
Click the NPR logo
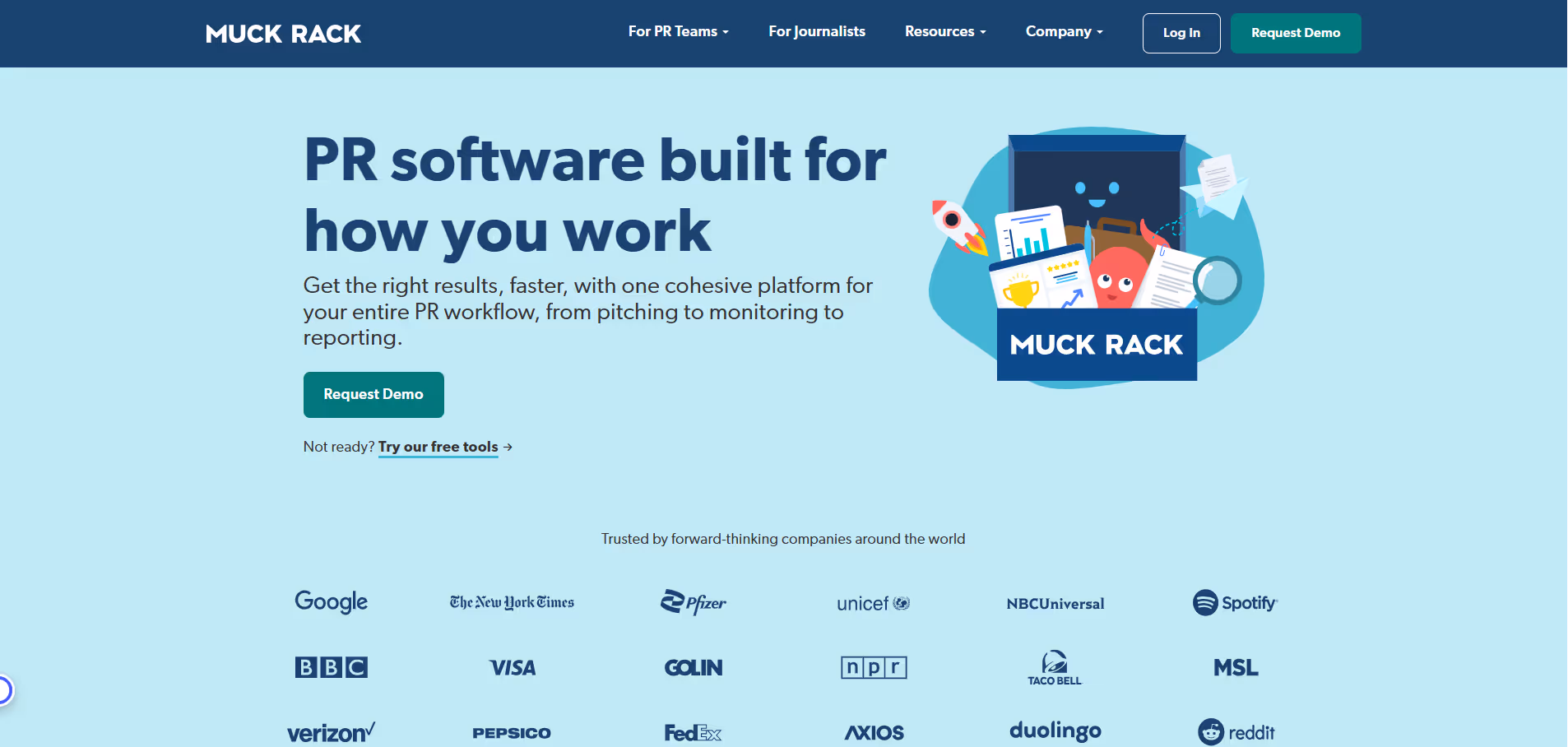873,667
